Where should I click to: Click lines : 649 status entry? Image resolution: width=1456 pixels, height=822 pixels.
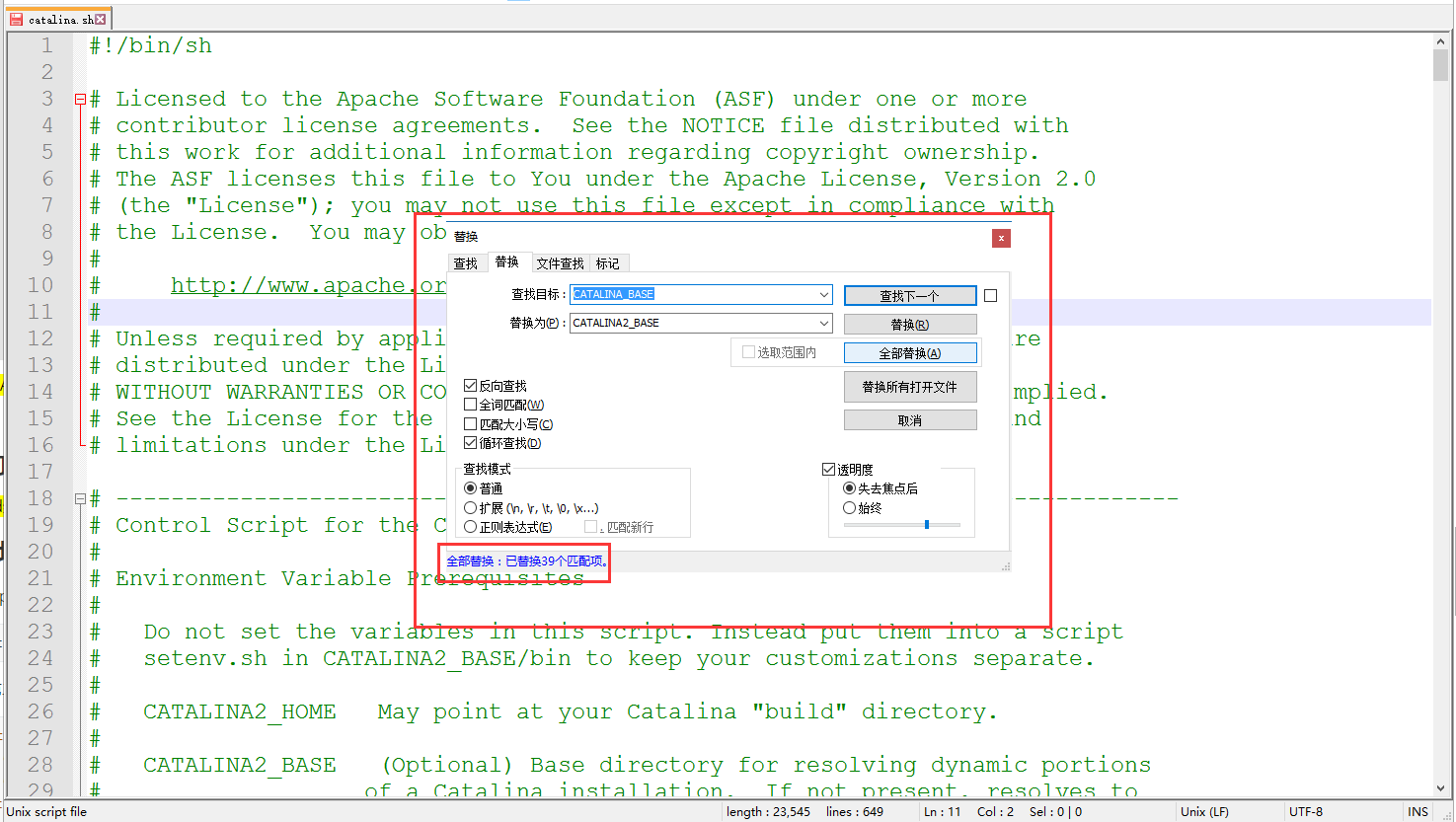855,812
